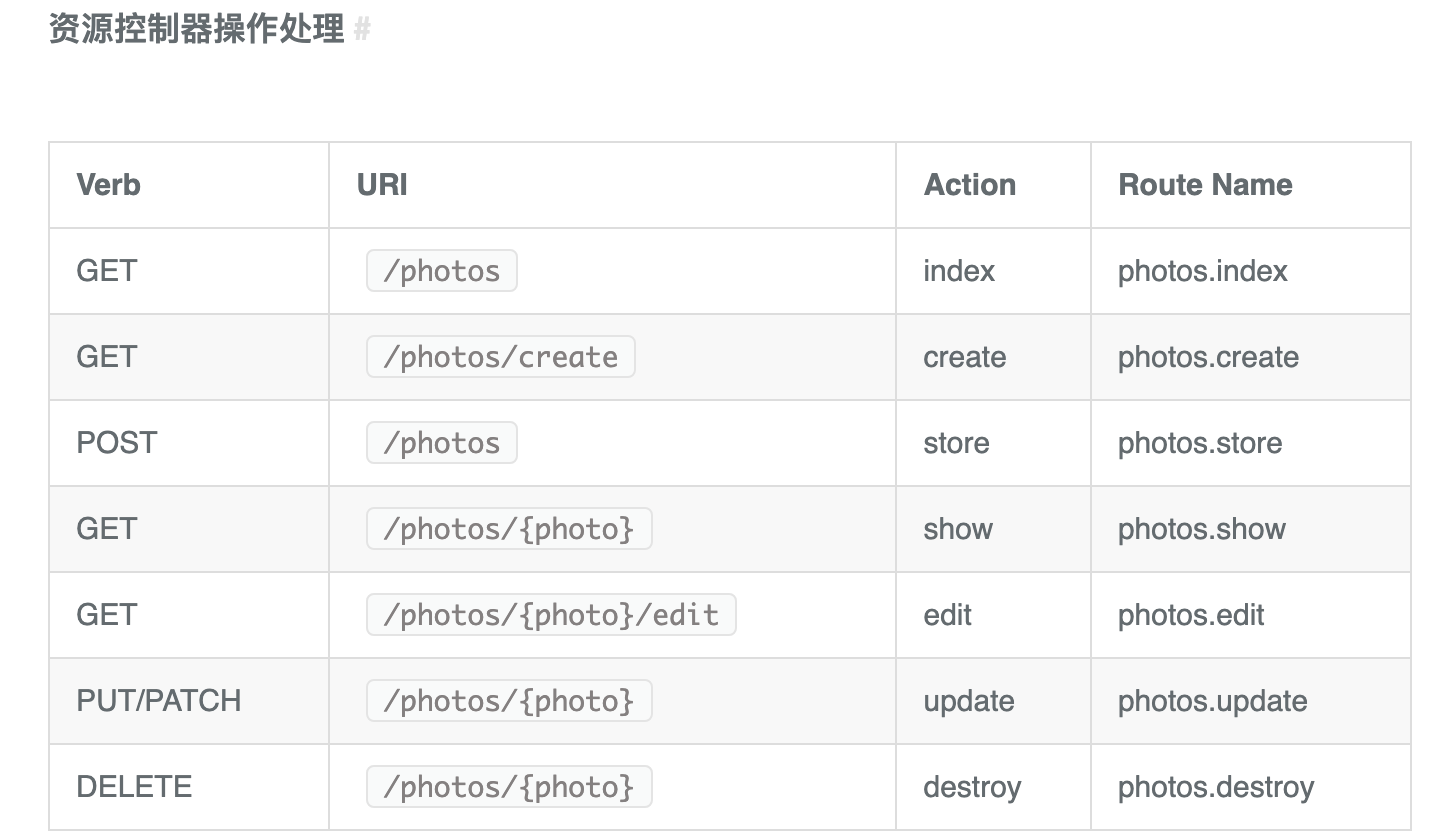Screen dimensions: 1432x840
Task: Click the /photos/{photo}/edit URI code
Action: pos(551,615)
